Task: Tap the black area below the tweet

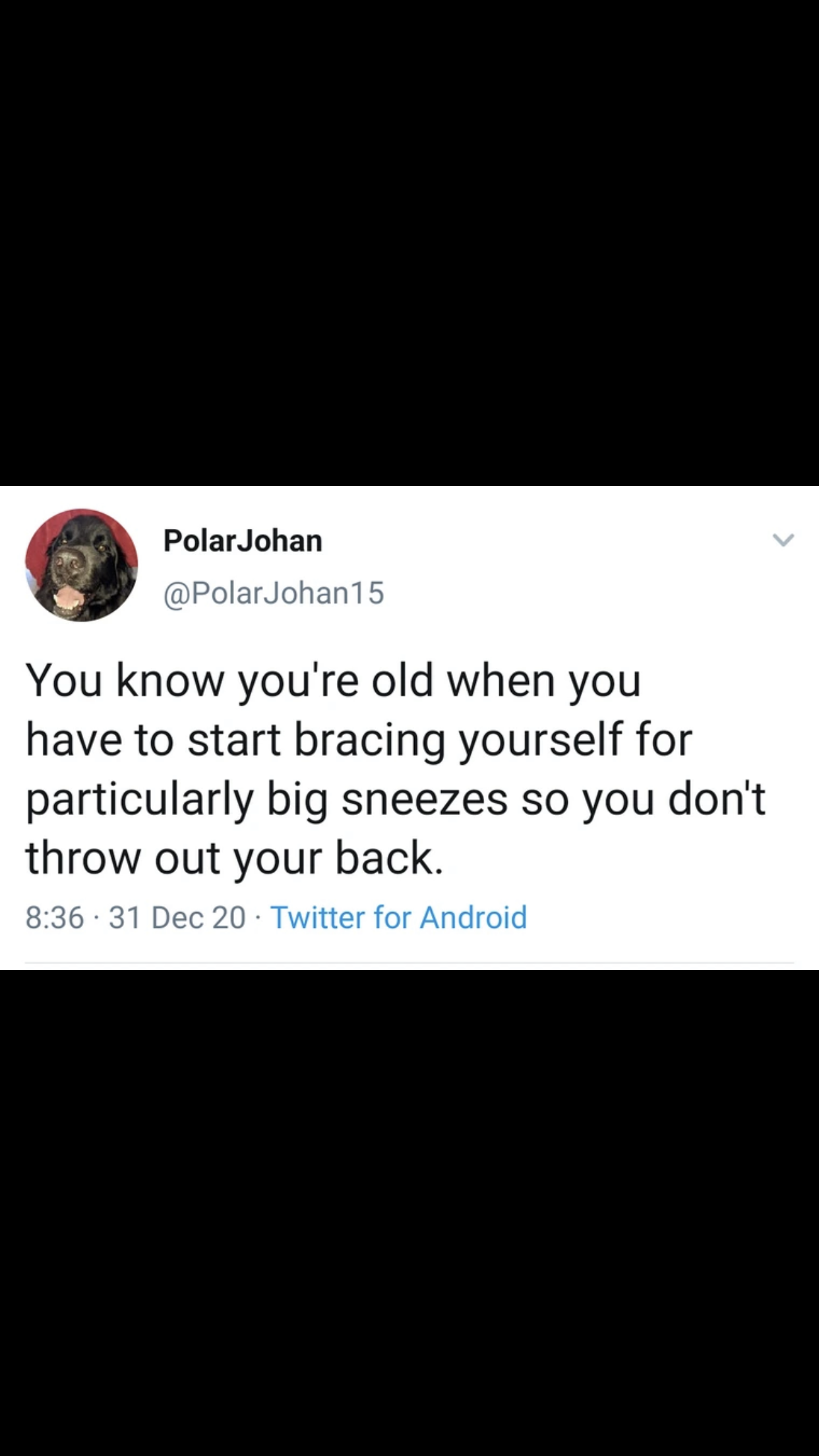Action: pyautogui.click(x=409, y=1213)
